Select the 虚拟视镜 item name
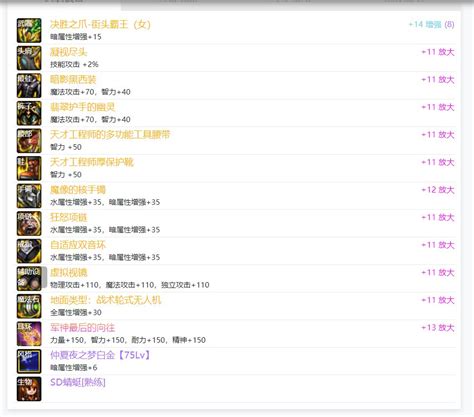Screen dimensions: 474x417 pyautogui.click(x=68, y=272)
